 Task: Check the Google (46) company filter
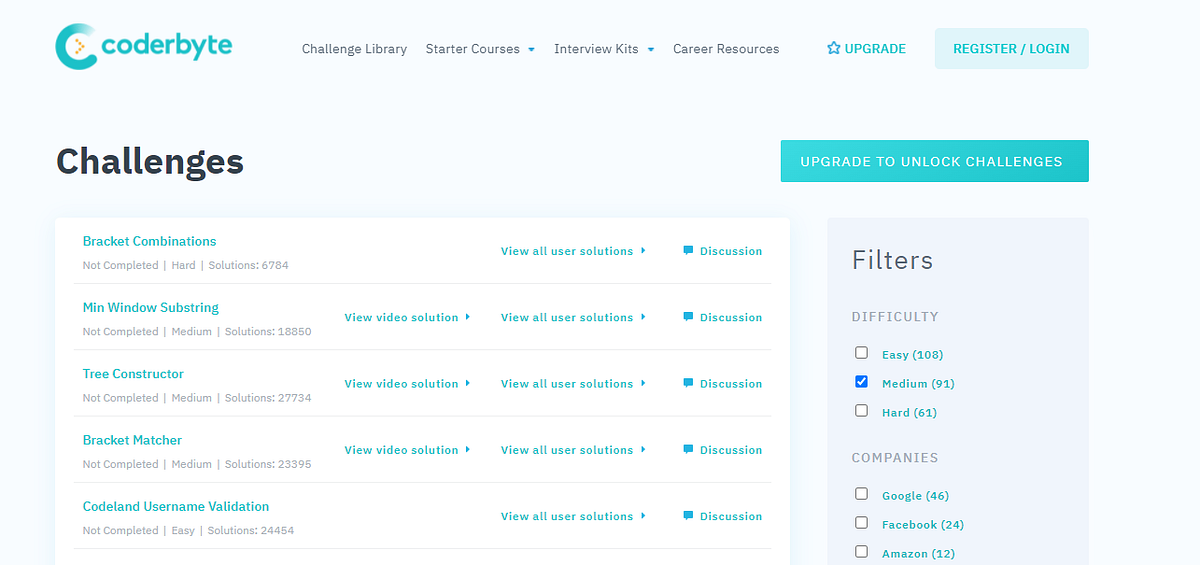pyautogui.click(x=861, y=494)
